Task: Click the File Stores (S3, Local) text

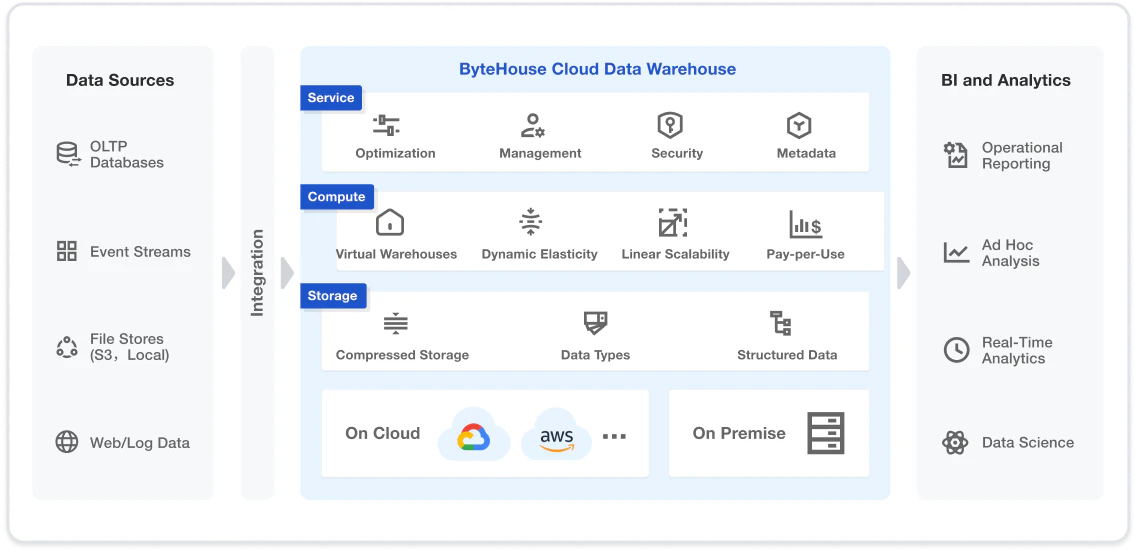Action: pyautogui.click(x=130, y=347)
